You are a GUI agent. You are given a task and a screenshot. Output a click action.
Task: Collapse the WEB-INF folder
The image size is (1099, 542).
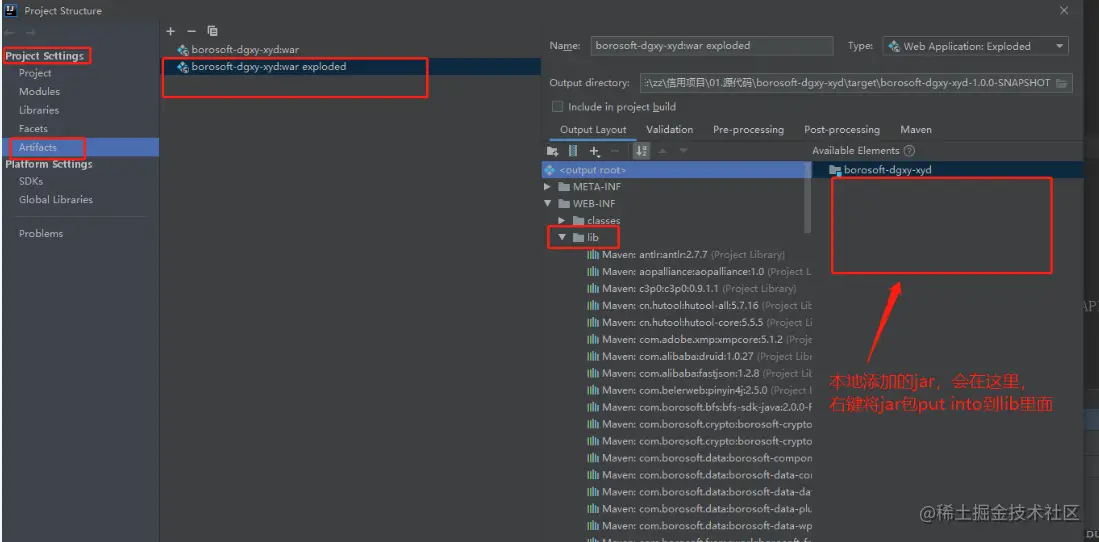coord(547,203)
